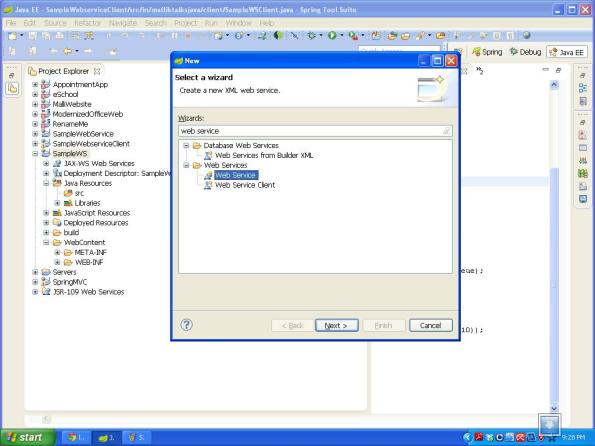Switch to the Java EE perspective

pos(567,52)
